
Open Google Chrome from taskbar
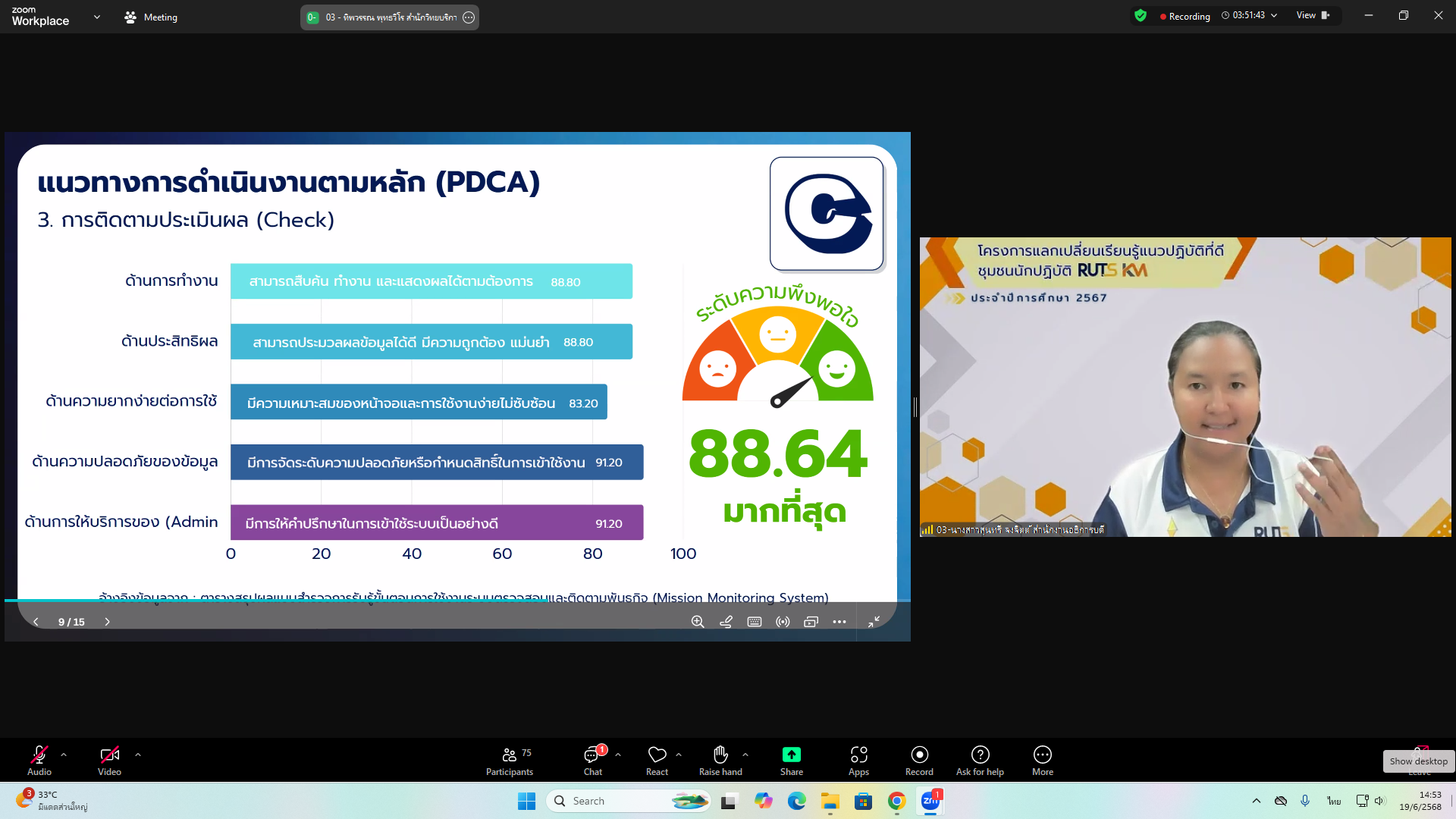click(x=896, y=801)
